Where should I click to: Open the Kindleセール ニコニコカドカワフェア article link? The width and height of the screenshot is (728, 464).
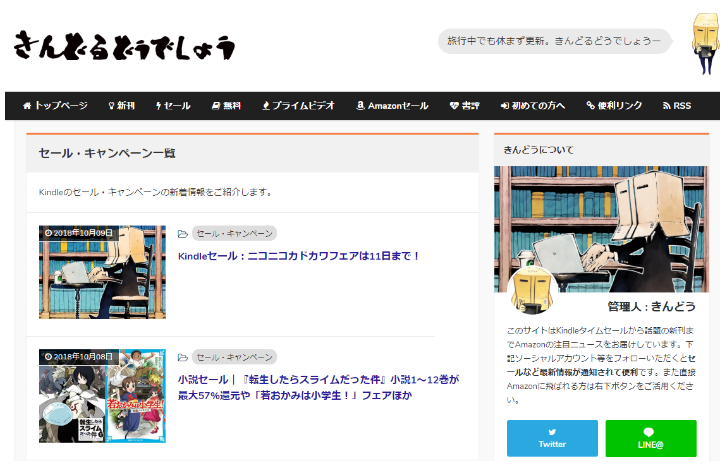[x=299, y=256]
